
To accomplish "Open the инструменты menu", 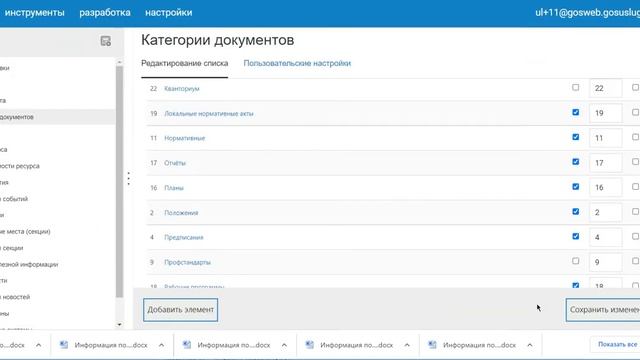I will [35, 13].
